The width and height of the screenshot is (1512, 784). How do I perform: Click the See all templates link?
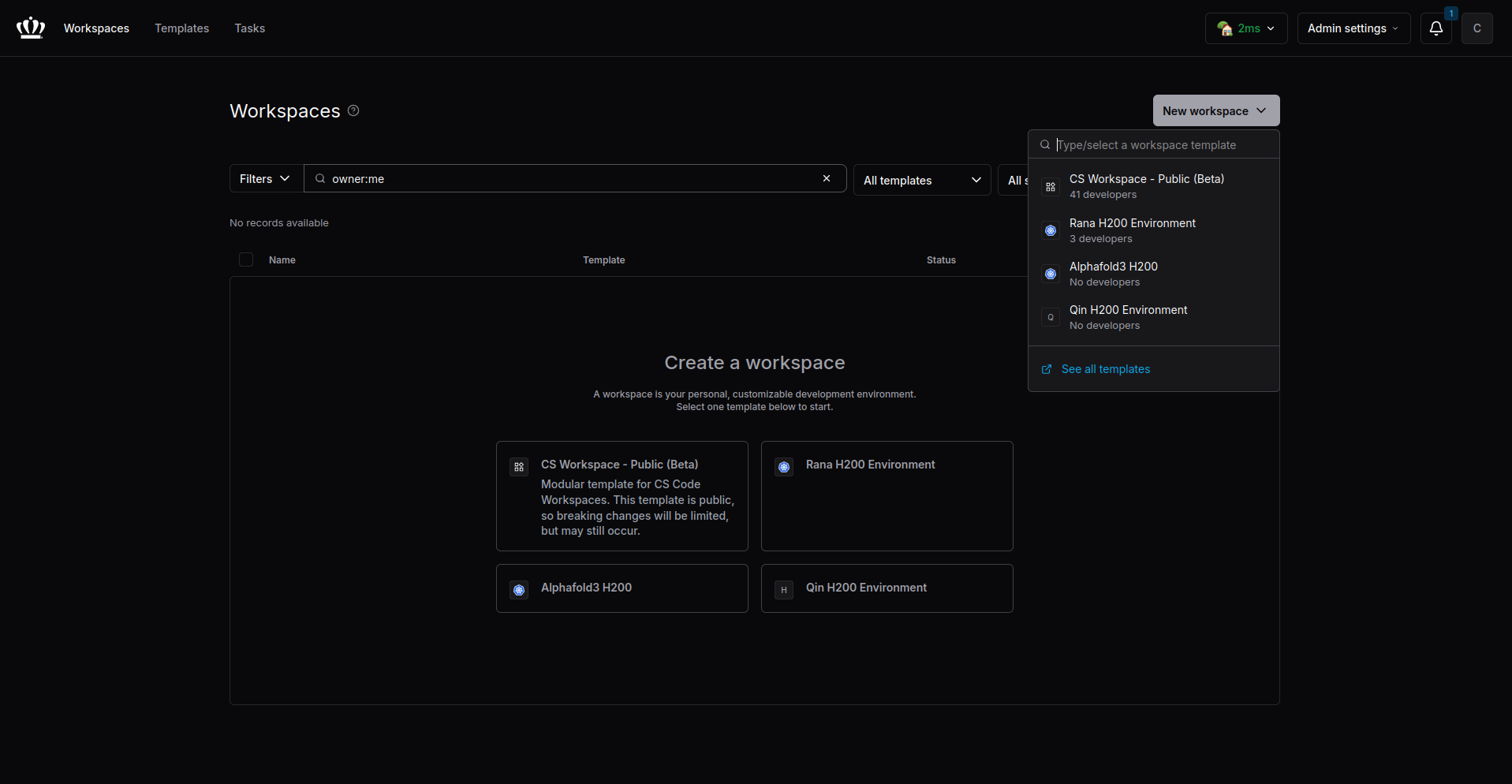point(1105,369)
